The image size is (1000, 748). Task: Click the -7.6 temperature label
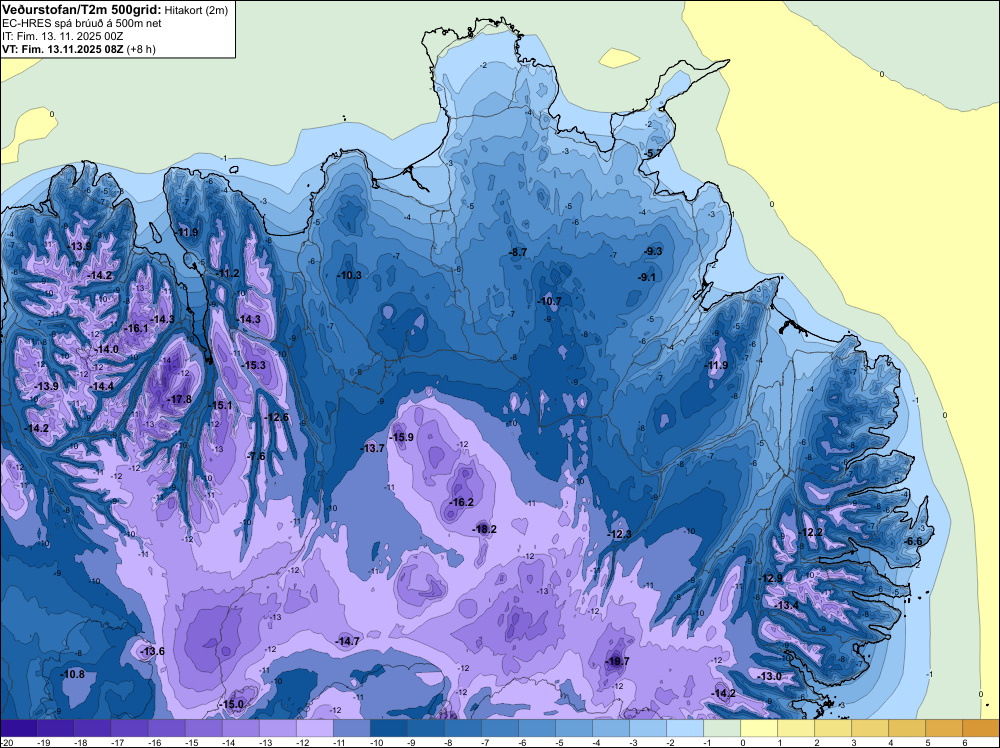tap(256, 456)
